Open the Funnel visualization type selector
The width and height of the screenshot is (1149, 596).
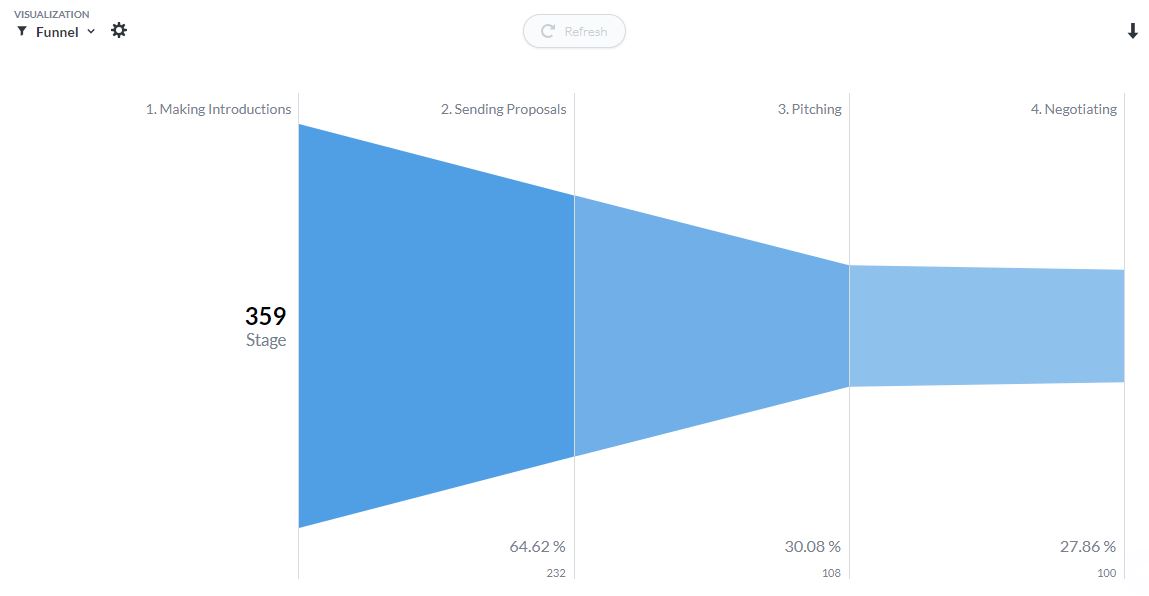[x=56, y=32]
